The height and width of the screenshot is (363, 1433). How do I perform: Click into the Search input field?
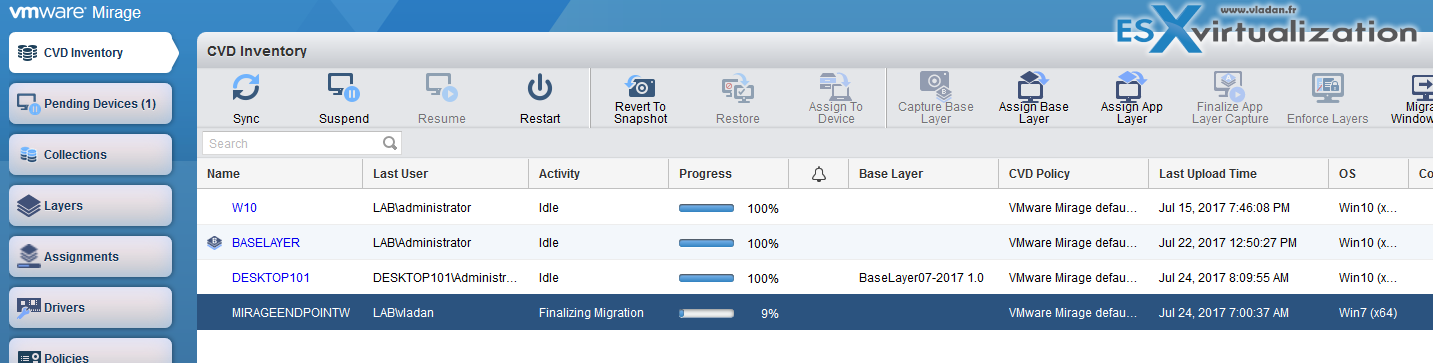click(x=292, y=143)
